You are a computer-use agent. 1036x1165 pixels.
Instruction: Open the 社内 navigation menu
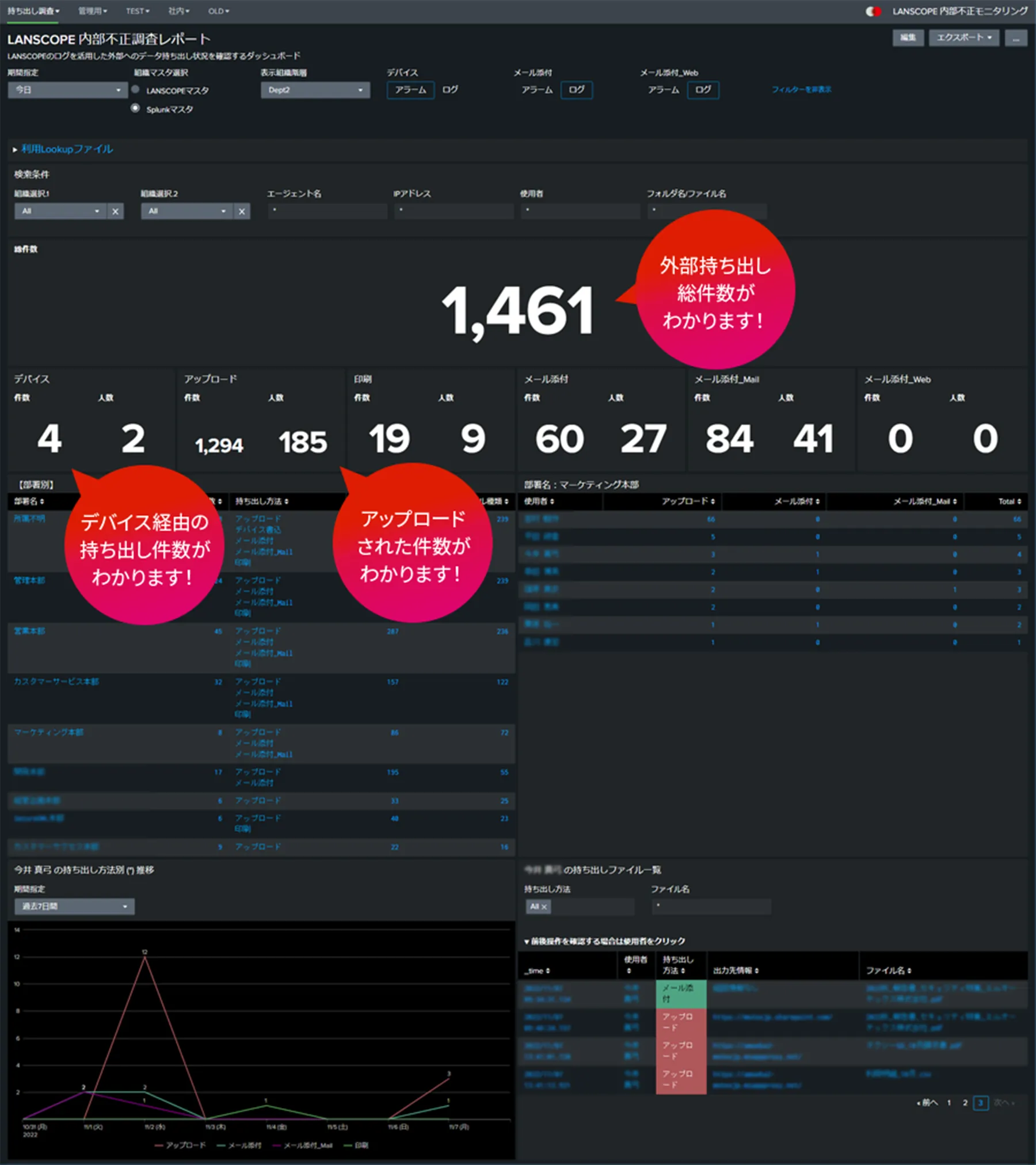point(178,11)
